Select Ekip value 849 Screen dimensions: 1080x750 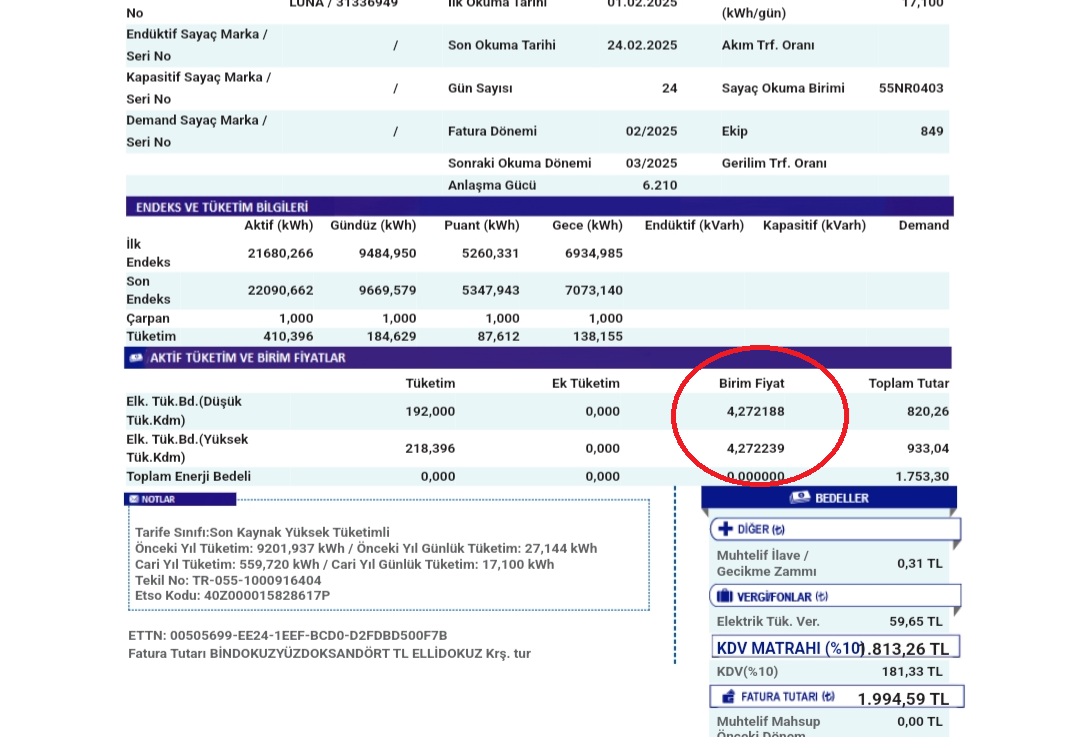[932, 131]
